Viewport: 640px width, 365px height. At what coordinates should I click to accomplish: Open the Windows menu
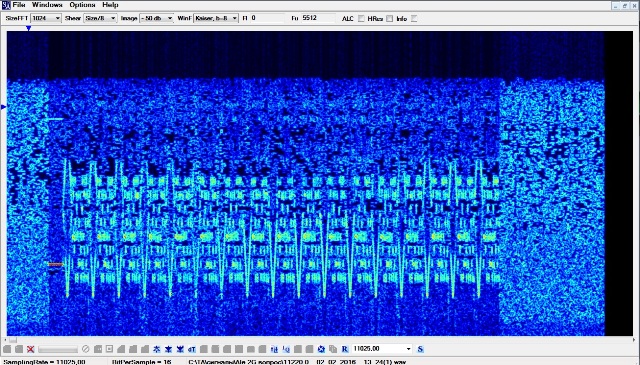pos(47,5)
